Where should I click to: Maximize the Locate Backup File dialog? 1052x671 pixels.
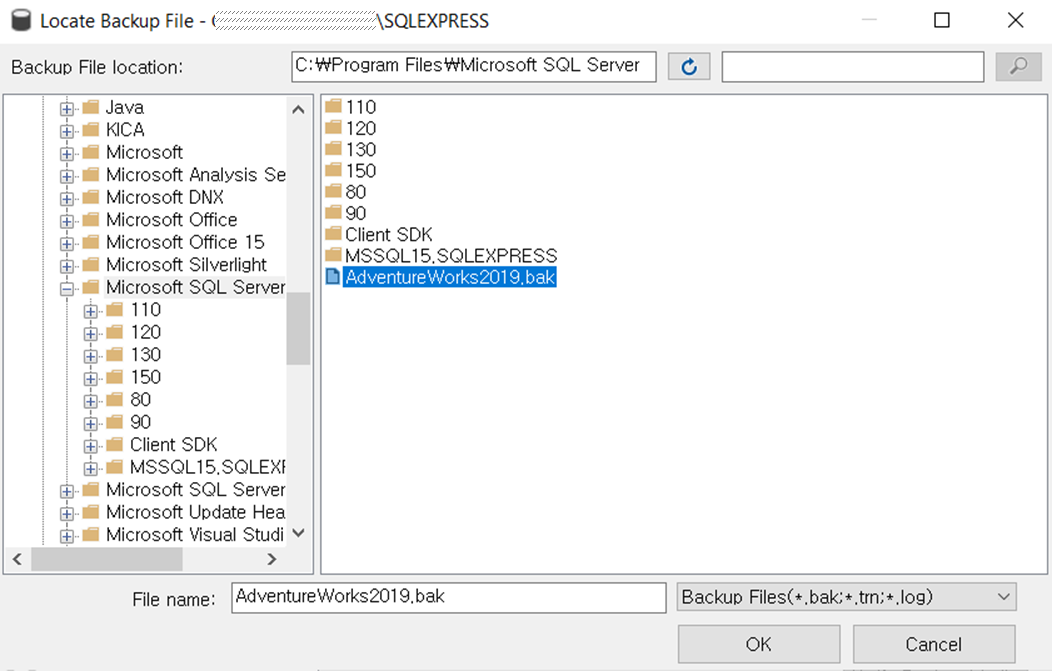(x=942, y=20)
